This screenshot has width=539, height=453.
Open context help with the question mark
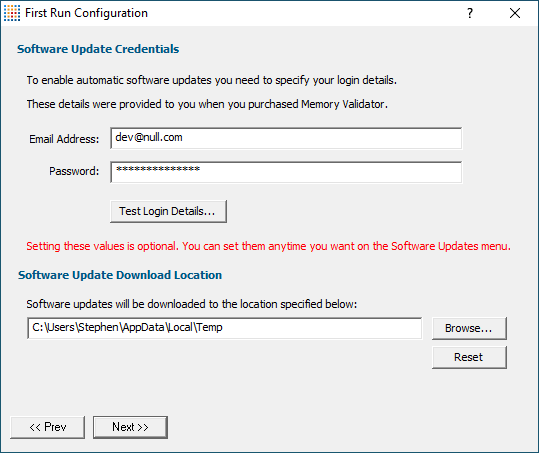[x=470, y=13]
